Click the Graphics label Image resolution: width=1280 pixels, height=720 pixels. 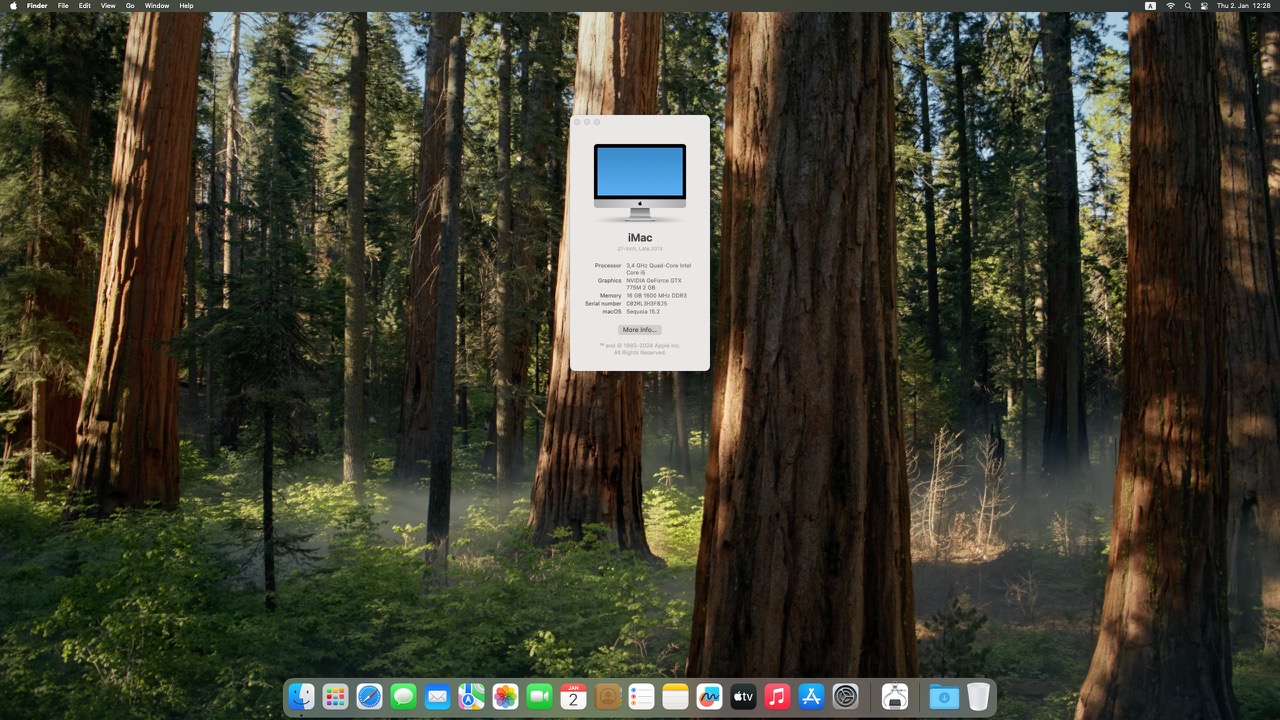(x=610, y=281)
